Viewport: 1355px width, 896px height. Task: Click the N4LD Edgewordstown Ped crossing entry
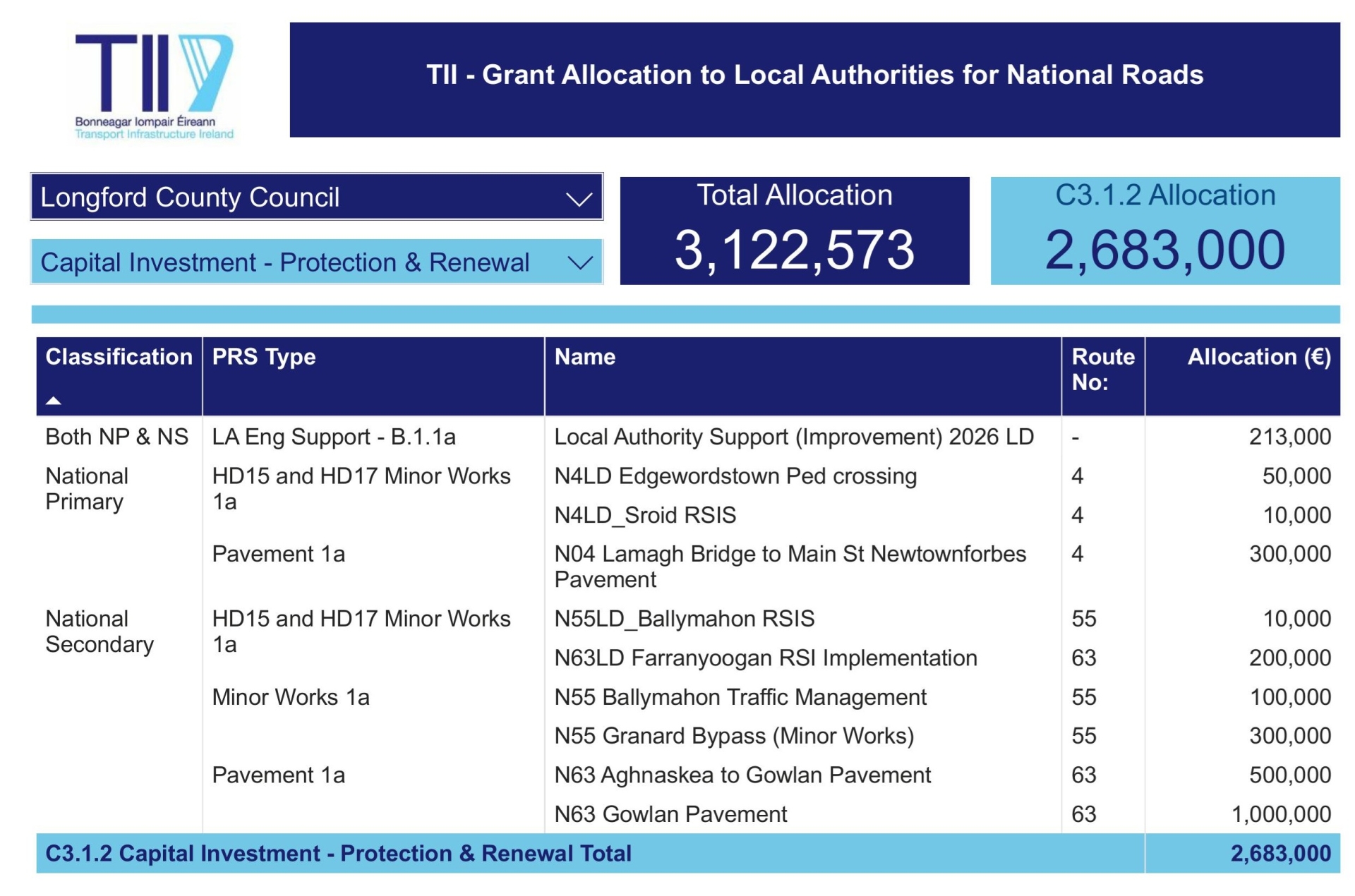tap(735, 476)
